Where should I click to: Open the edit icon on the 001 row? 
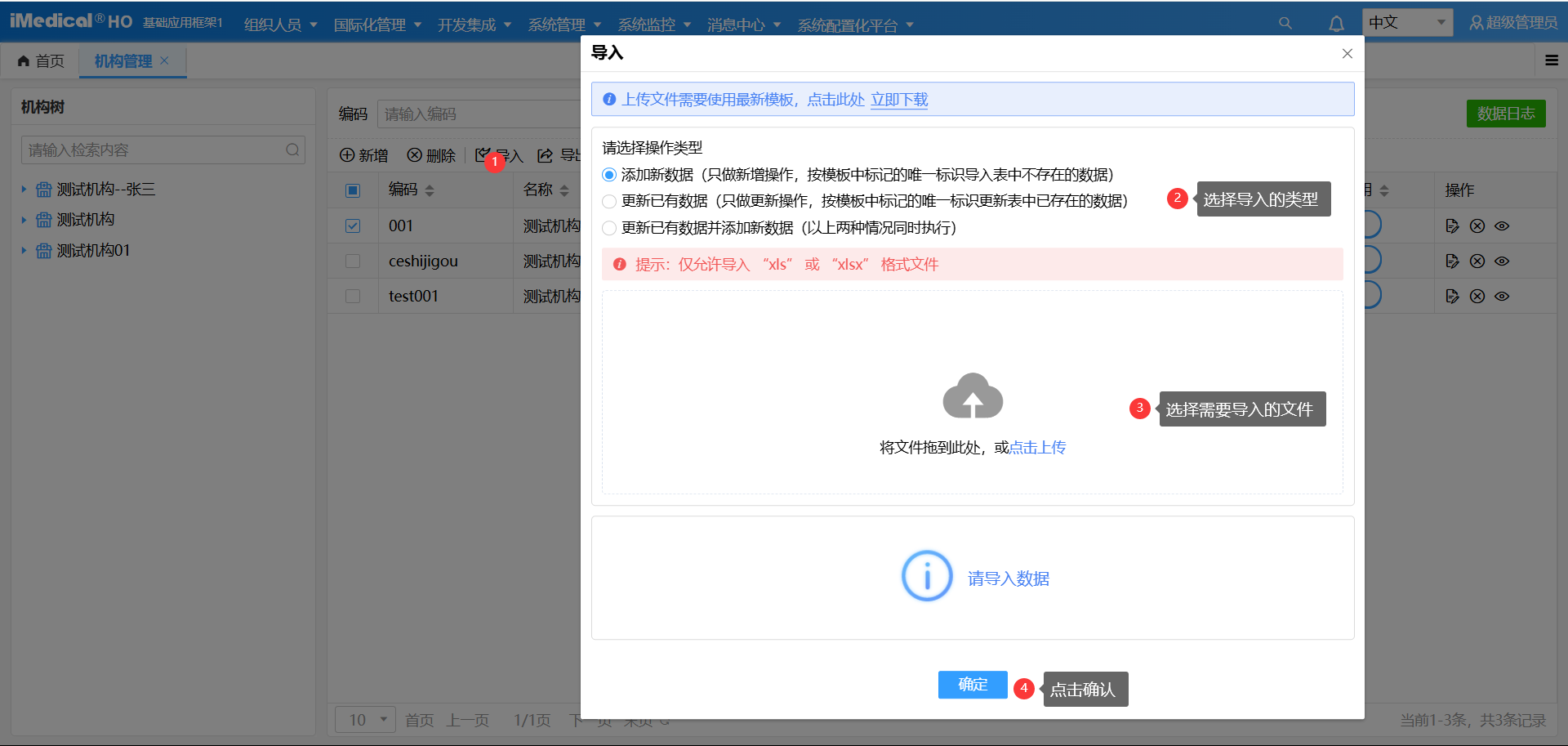point(1452,226)
